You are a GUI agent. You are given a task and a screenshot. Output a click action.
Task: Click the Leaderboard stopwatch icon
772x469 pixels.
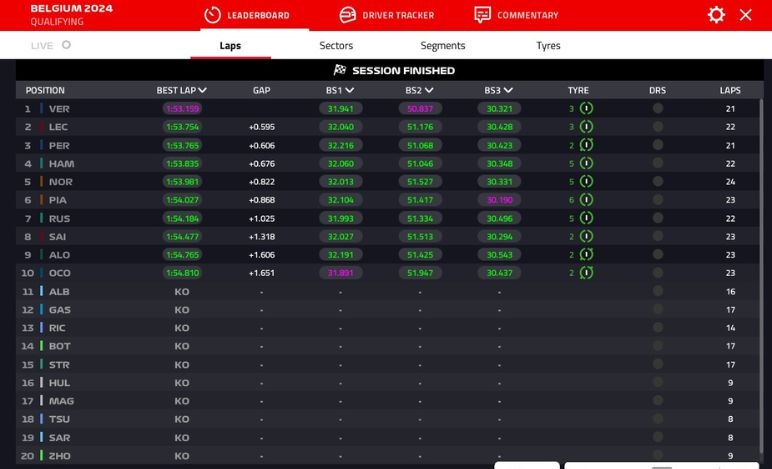point(212,15)
